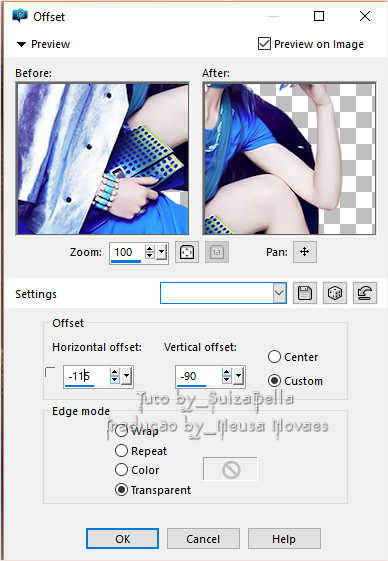Select the Center radio option
Viewport: 388px width, 561px height.
(274, 357)
